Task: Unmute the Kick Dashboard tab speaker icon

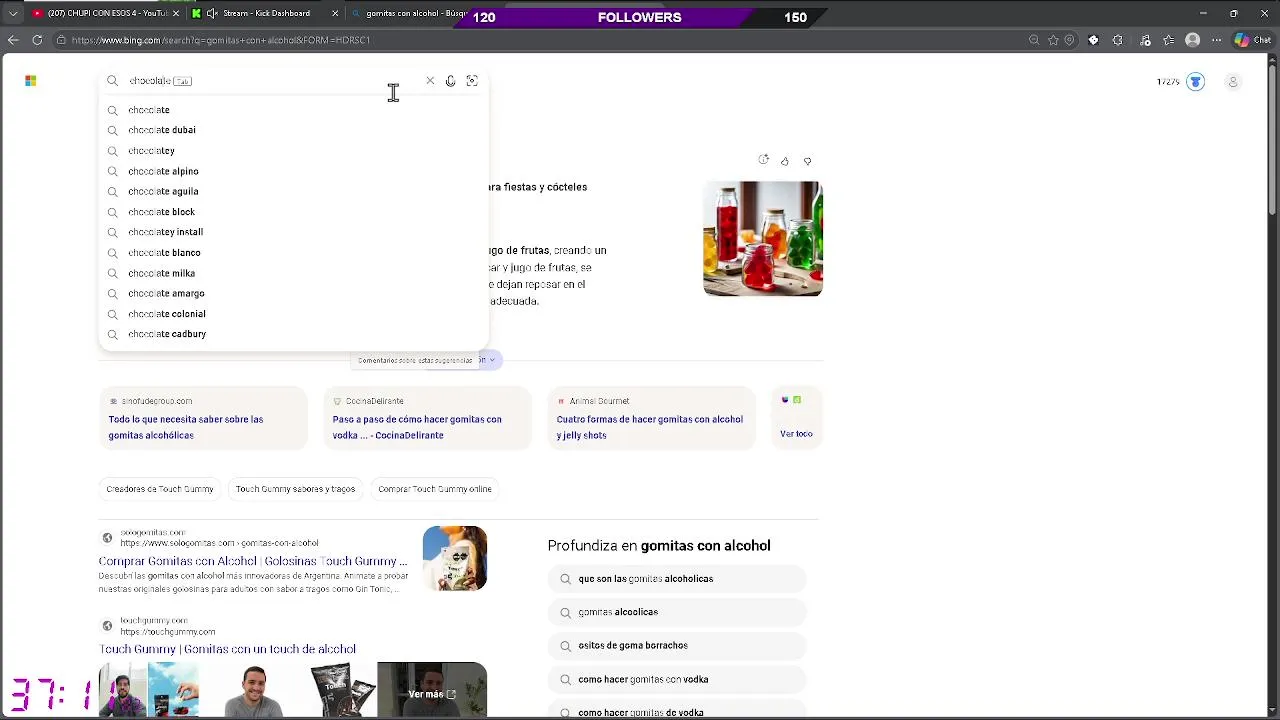Action: (212, 14)
